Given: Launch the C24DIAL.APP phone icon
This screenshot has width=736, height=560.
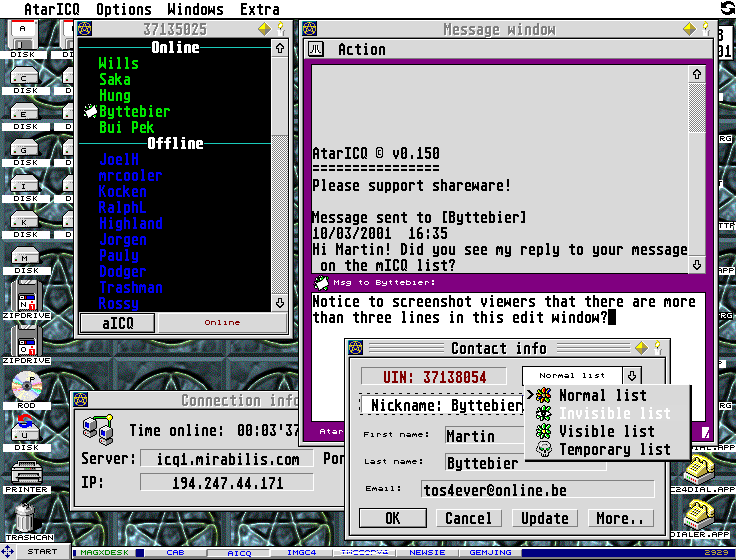Looking at the screenshot, I should 701,474.
